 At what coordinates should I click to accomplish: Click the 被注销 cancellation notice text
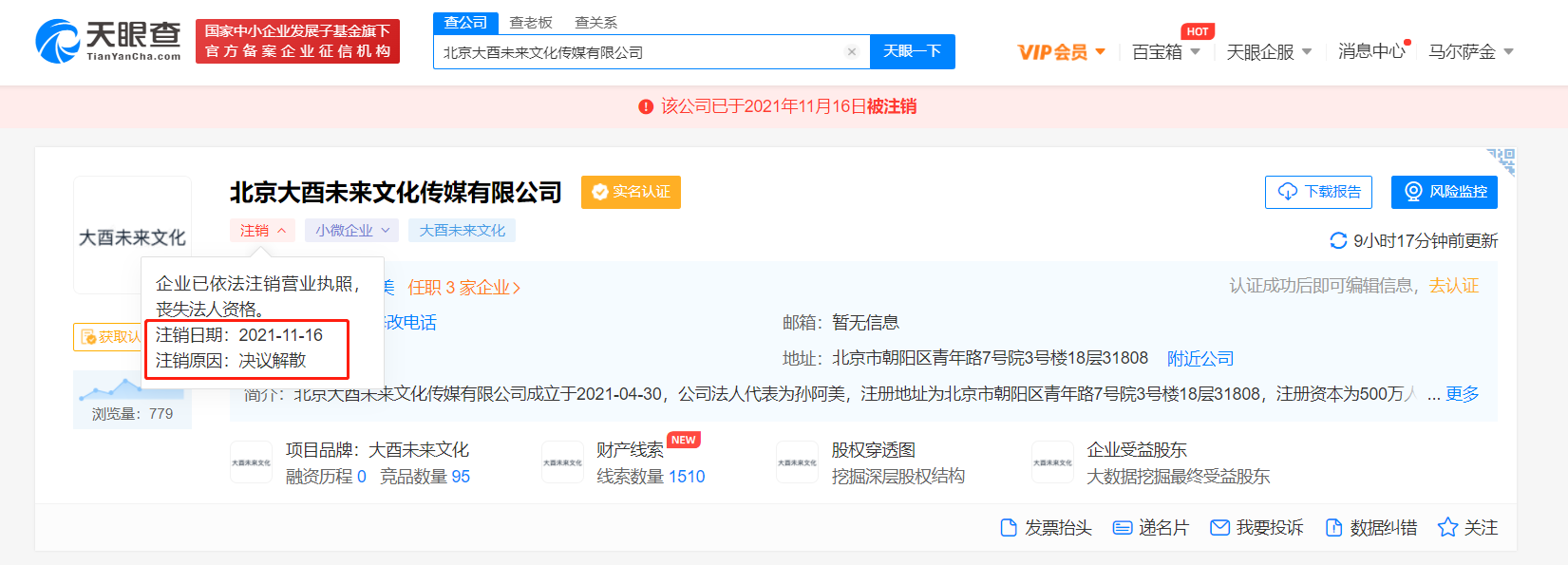891,107
